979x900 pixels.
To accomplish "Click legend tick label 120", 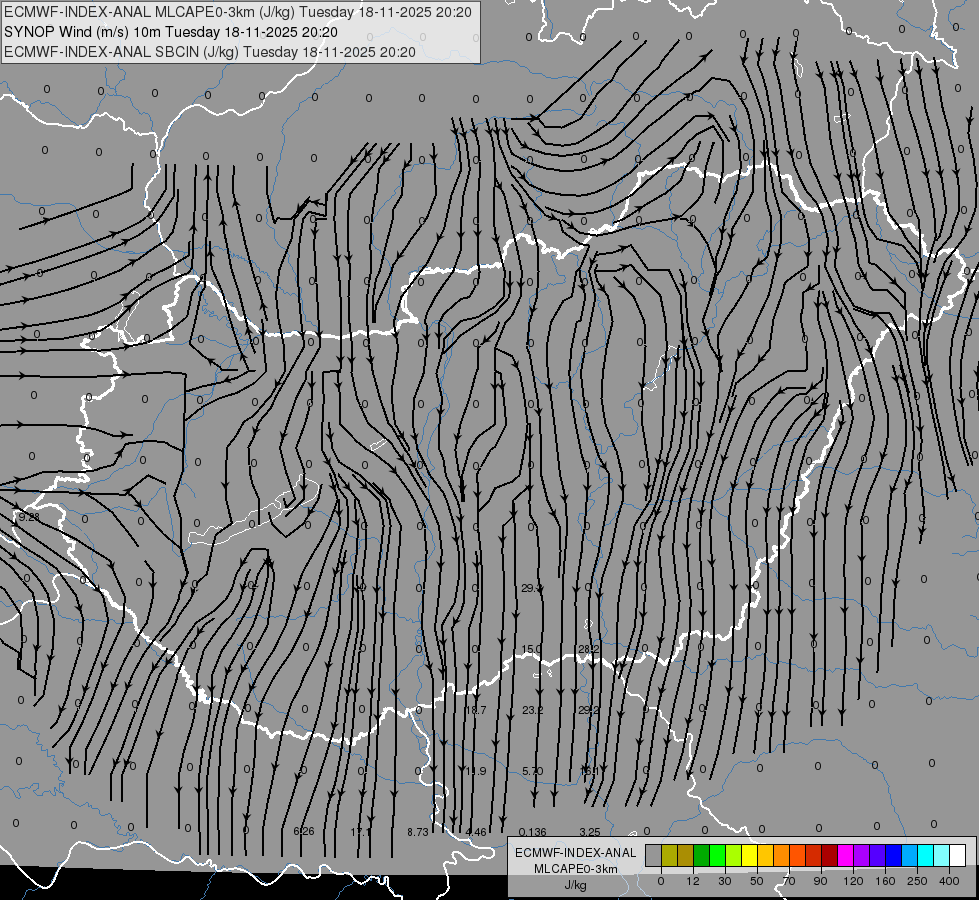I will [854, 881].
